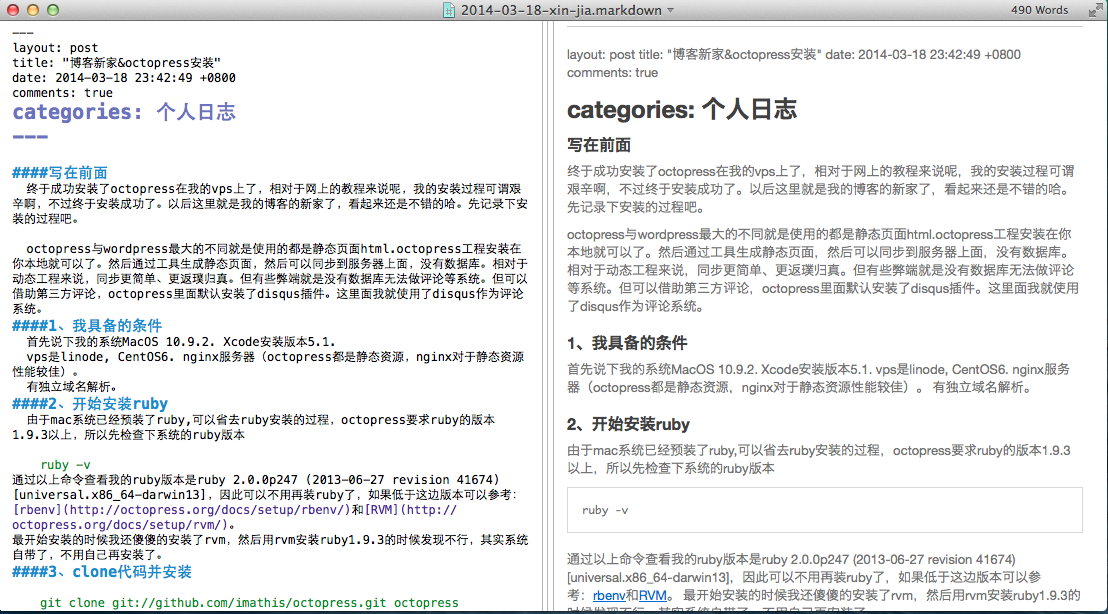The width and height of the screenshot is (1108, 614).
Task: Click the '####2、开始安装ruby' heading in the editor
Action: tap(90, 404)
